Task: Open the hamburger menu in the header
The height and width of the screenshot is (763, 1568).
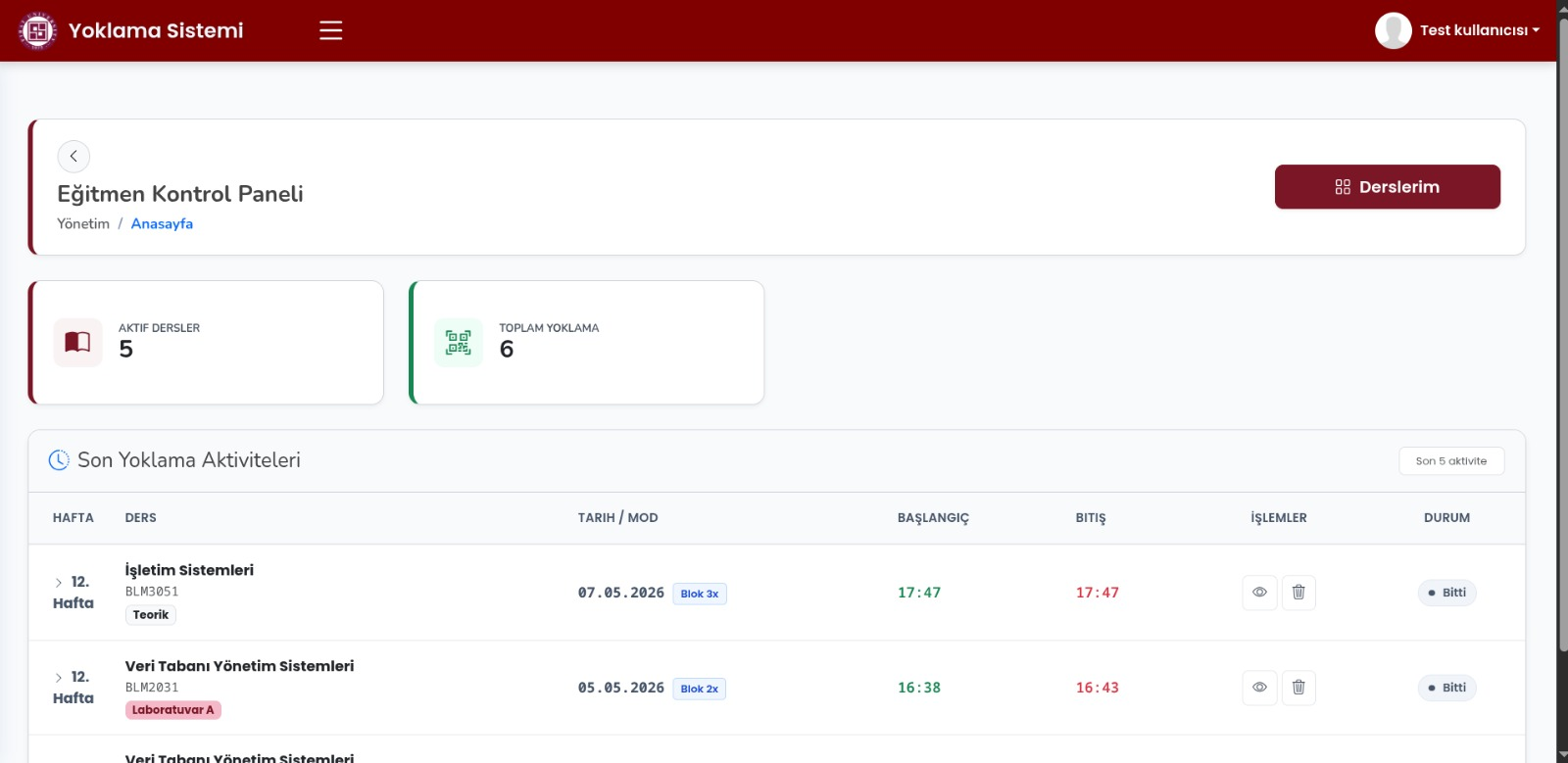Action: pyautogui.click(x=331, y=30)
